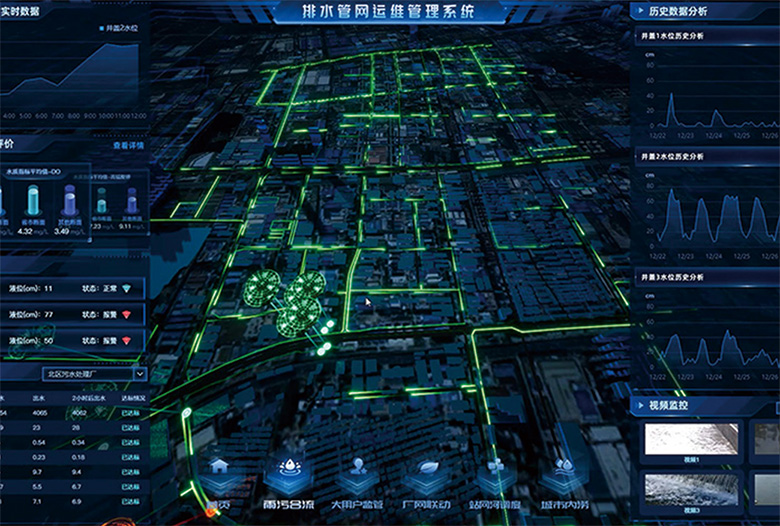This screenshot has height=526, width=780.
Task: Click the 井盖1水位历史分析 chart title
Action: 671,36
